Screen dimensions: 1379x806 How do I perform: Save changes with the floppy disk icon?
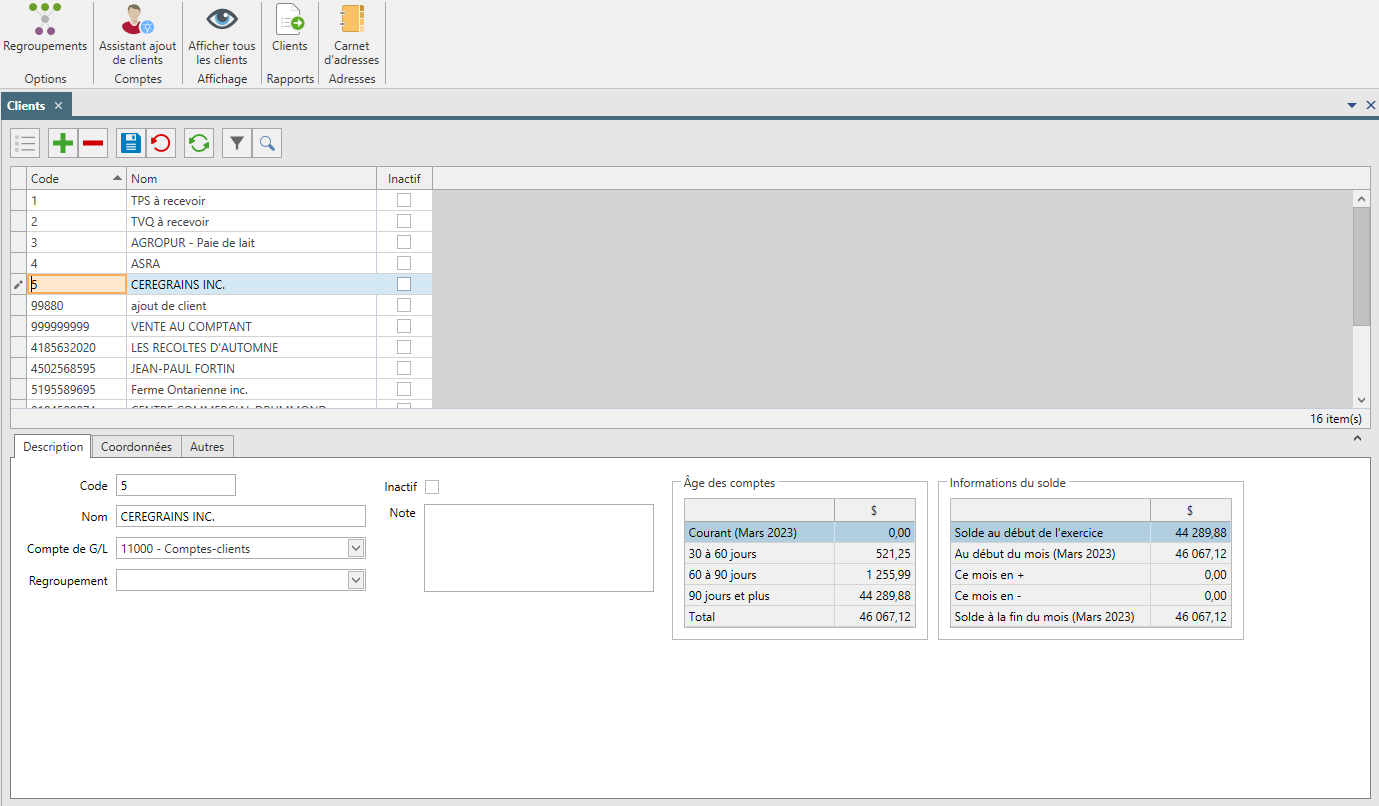click(x=131, y=144)
